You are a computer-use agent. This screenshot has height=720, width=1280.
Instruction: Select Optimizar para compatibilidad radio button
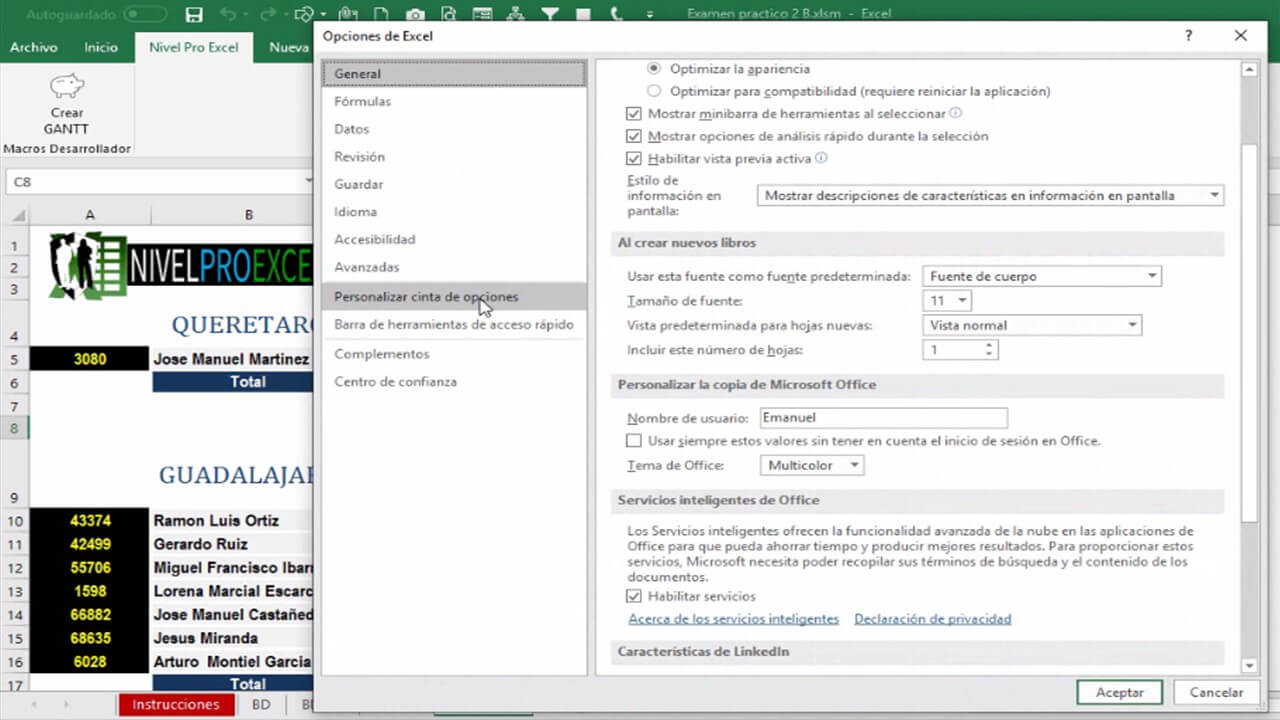[x=654, y=91]
